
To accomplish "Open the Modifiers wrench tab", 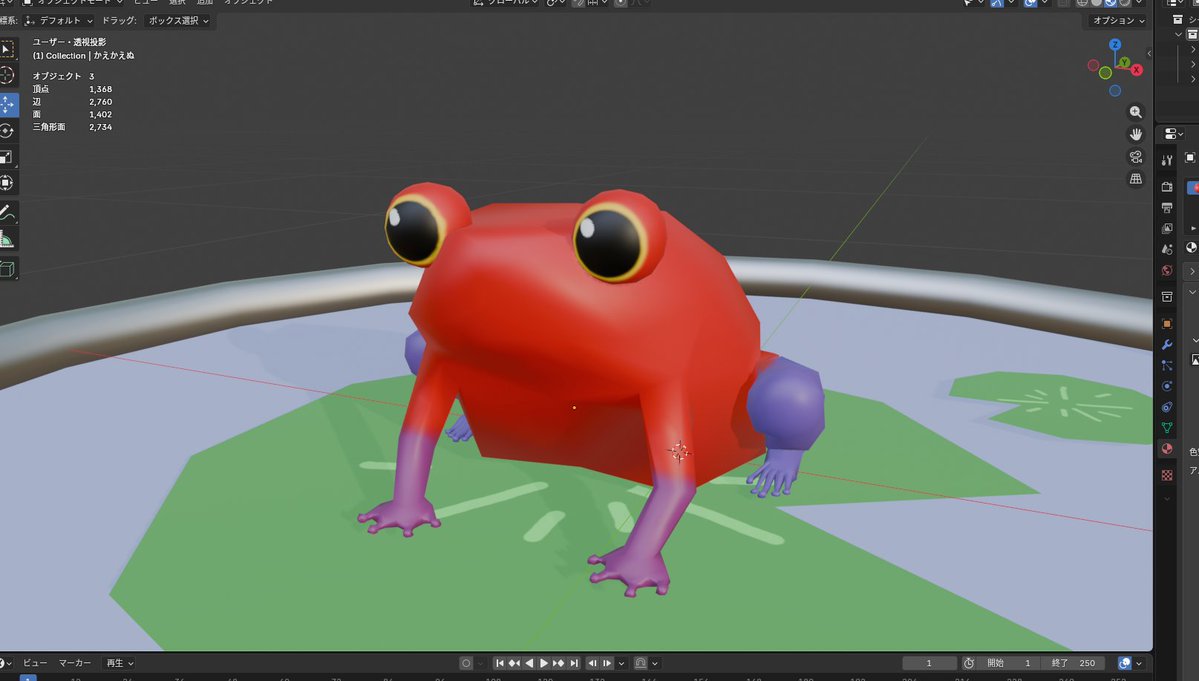I will [x=1167, y=345].
